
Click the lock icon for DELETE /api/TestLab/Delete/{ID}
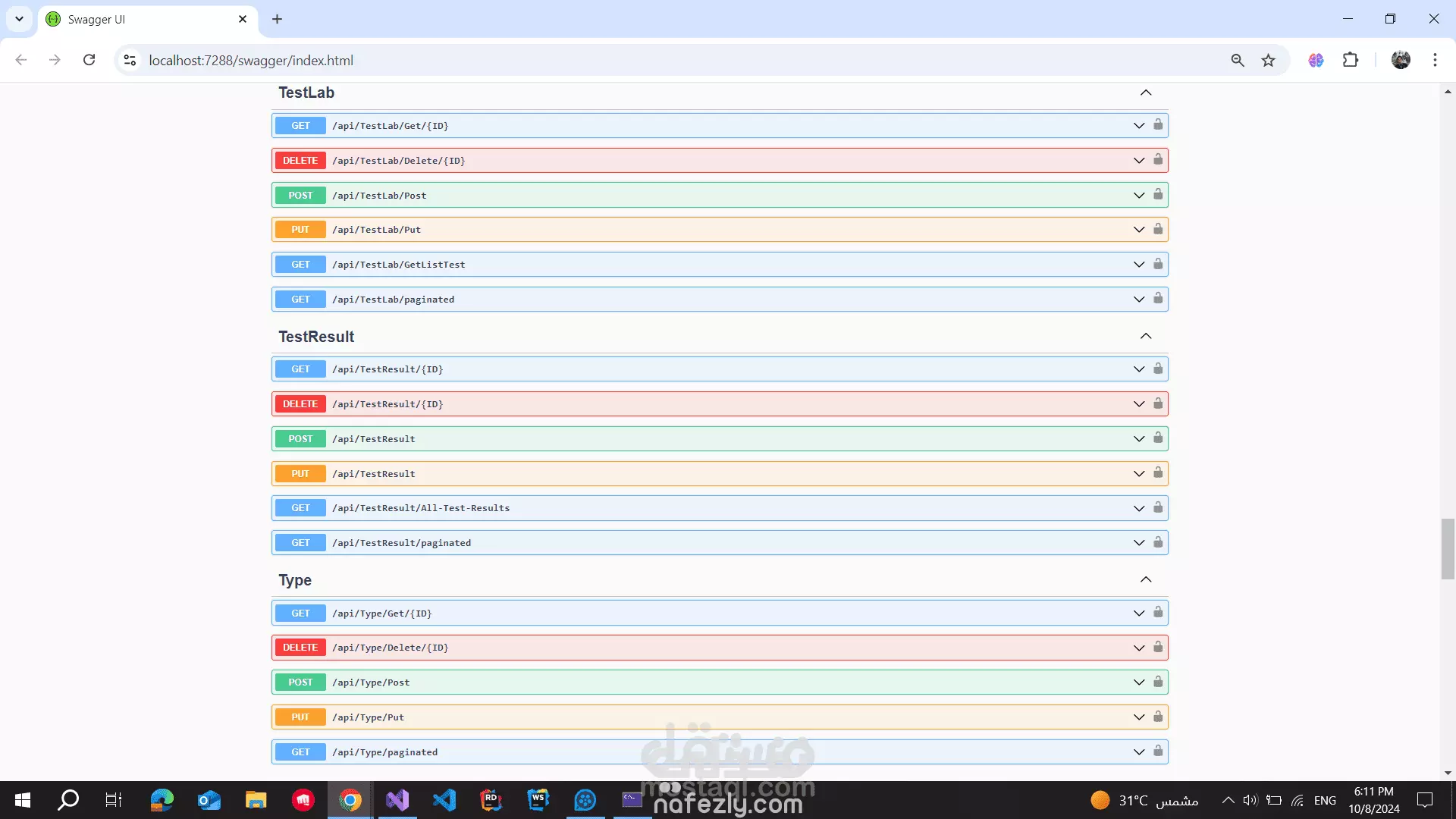point(1158,159)
